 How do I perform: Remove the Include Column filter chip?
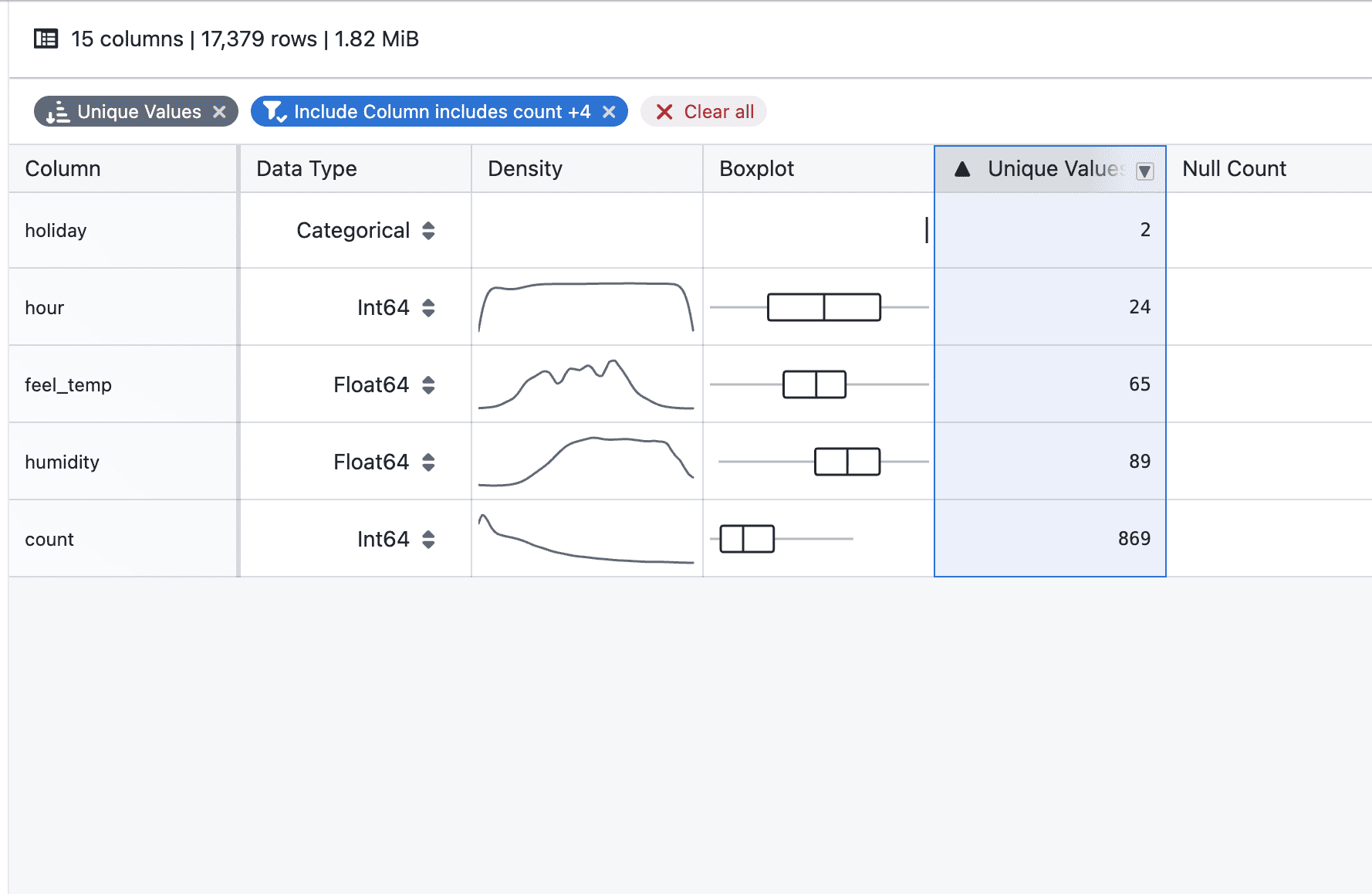pos(609,112)
